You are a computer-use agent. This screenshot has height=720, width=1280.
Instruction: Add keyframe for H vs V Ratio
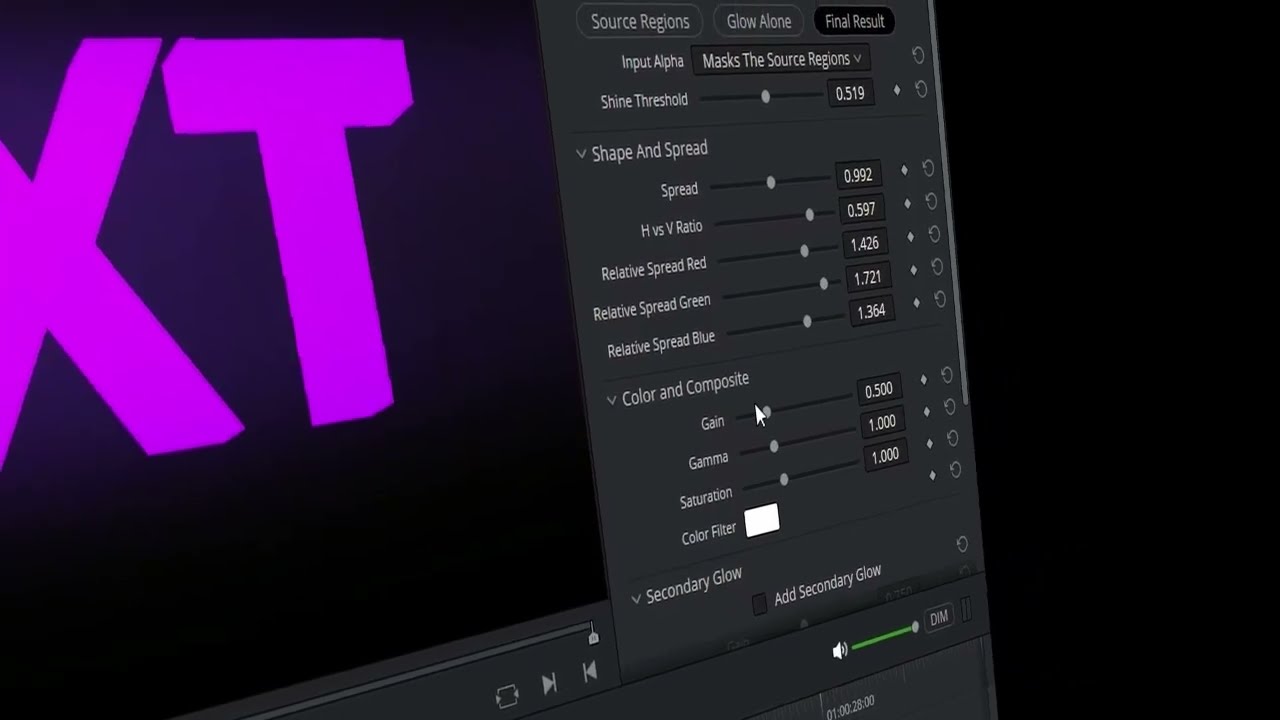click(907, 203)
